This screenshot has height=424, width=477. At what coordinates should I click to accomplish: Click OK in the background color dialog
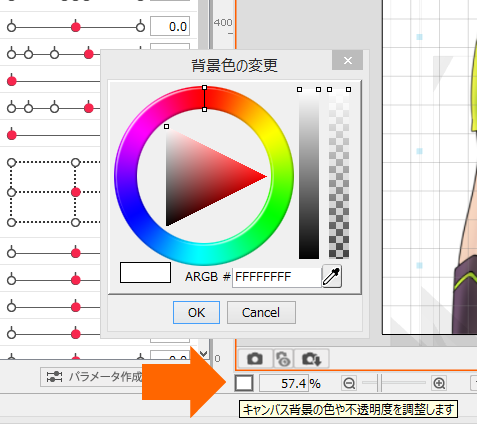(x=196, y=313)
